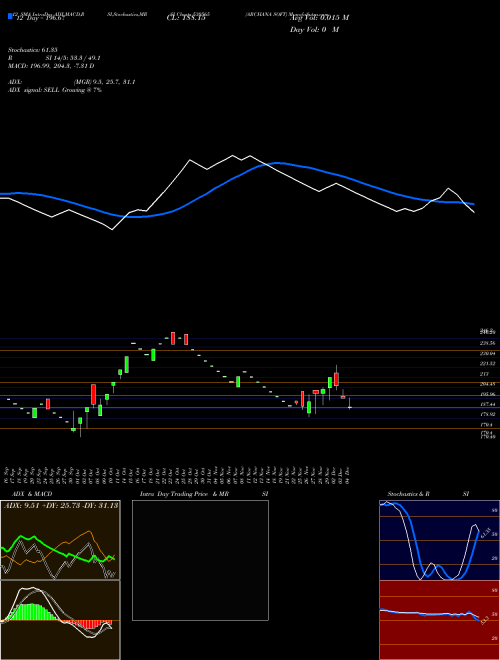Image resolution: width=500 pixels, height=660 pixels.
Task: Click the 221.32 price axis label
Action: coord(487,363)
